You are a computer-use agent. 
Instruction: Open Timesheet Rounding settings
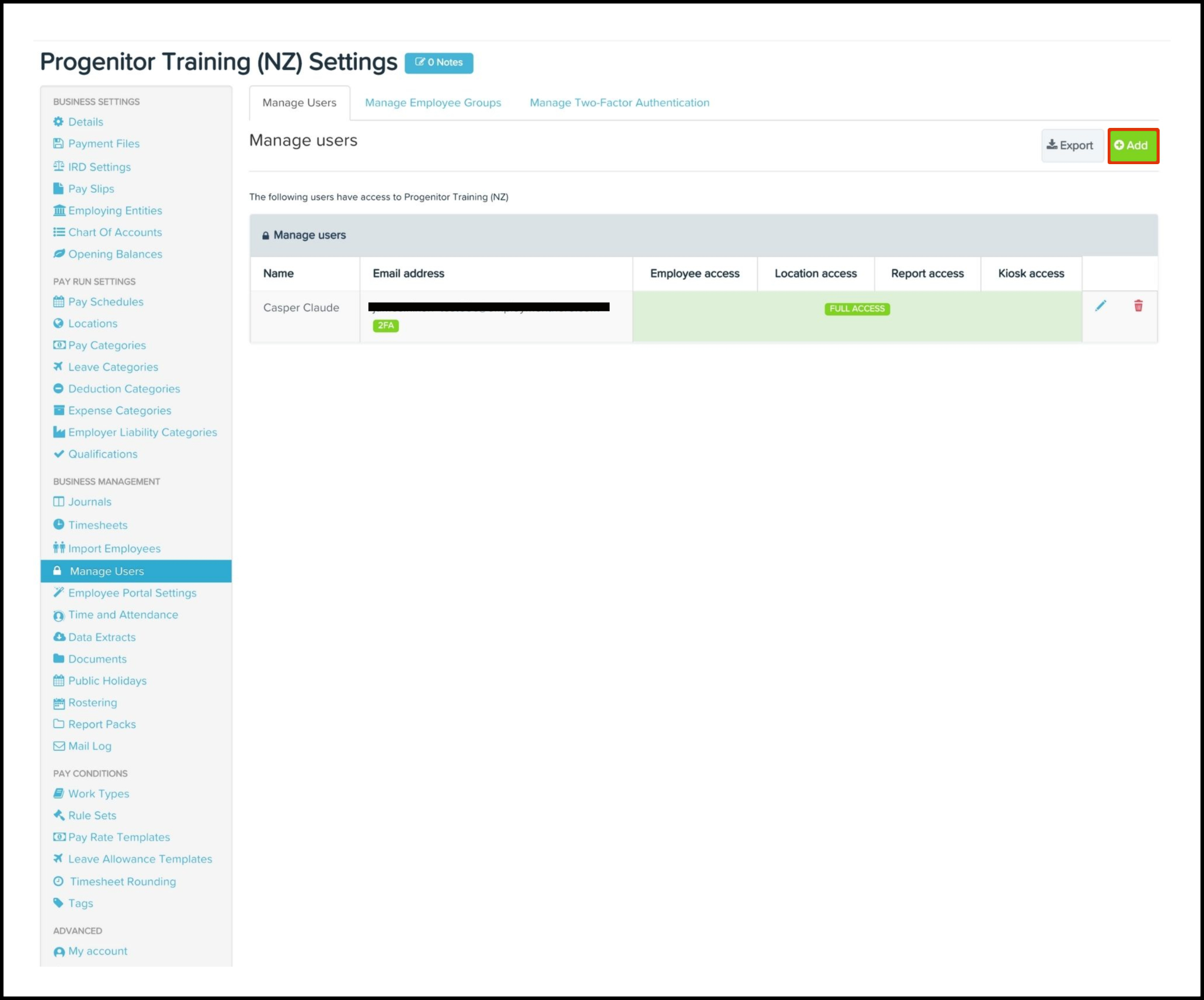coord(123,881)
